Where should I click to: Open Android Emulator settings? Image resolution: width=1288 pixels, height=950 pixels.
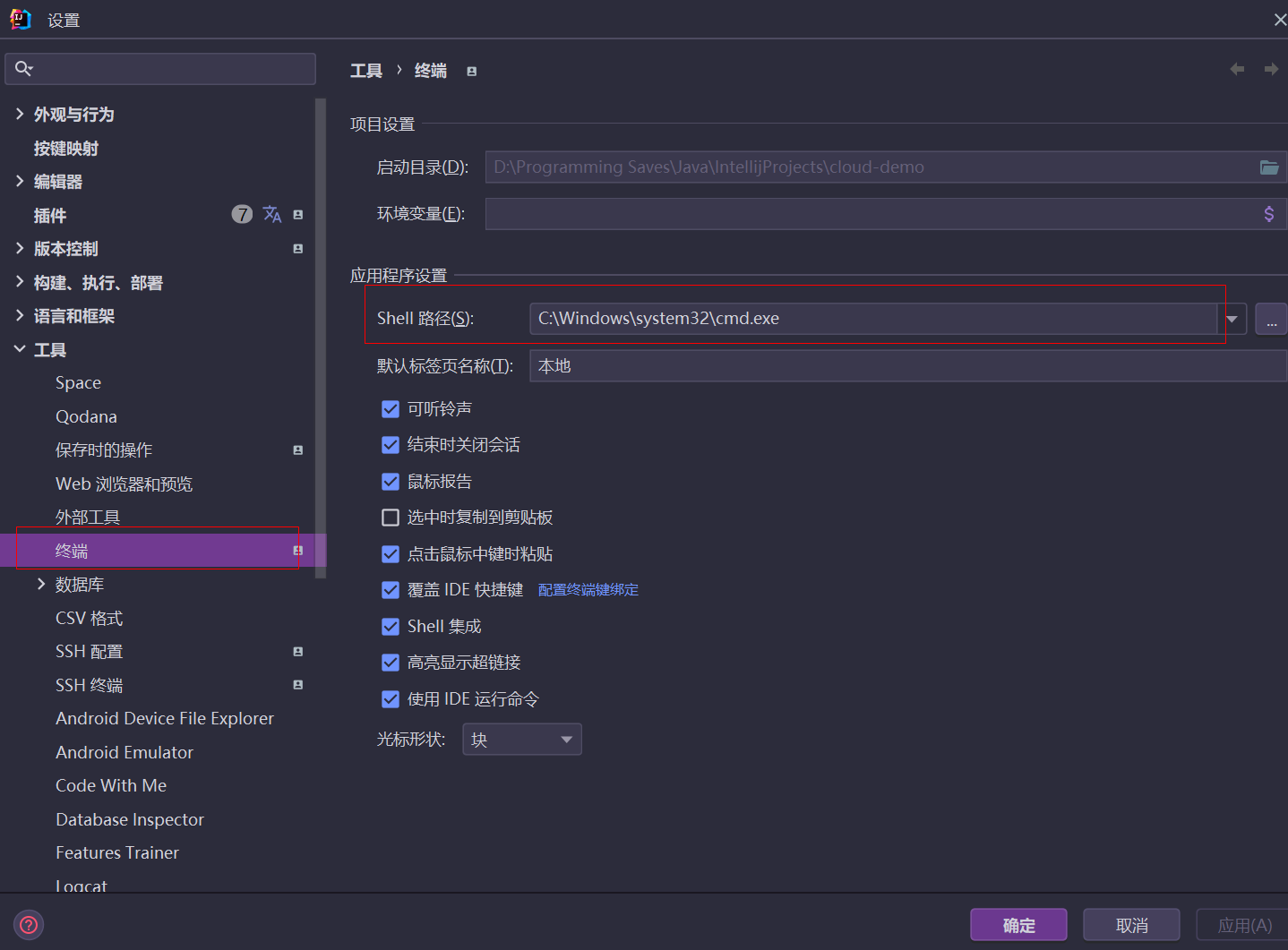point(125,752)
